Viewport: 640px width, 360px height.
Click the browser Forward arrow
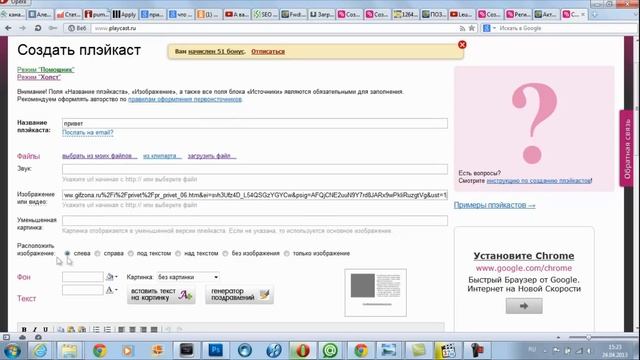pyautogui.click(x=22, y=28)
